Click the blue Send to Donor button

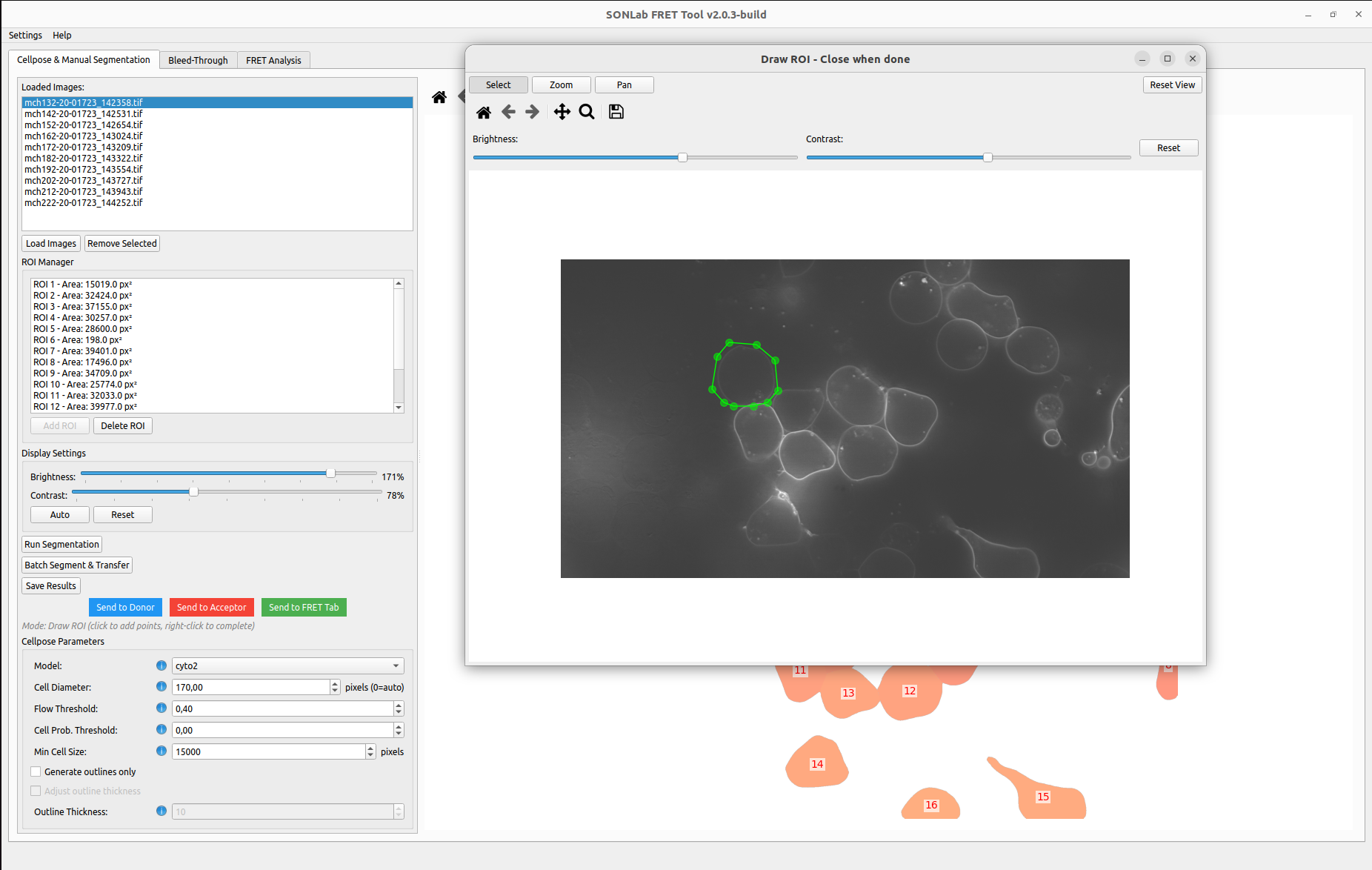click(x=125, y=608)
